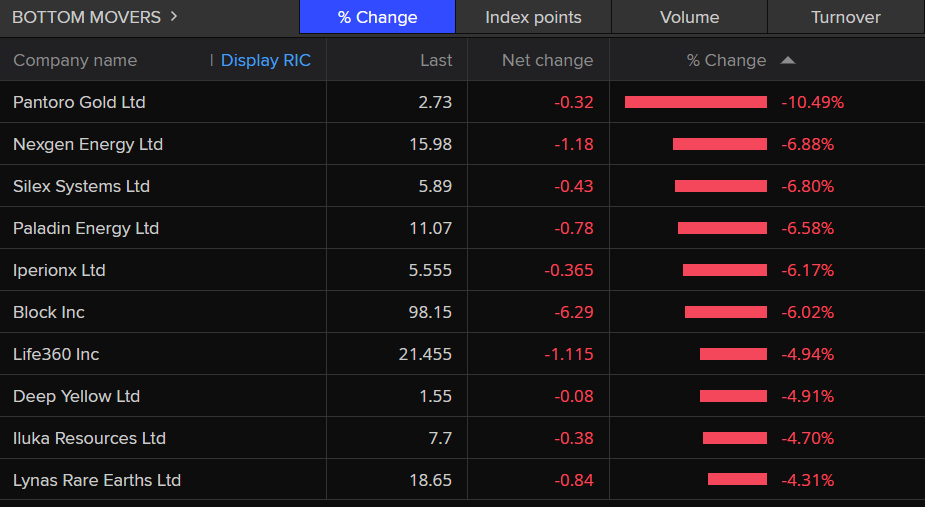Sort by Company name column header

[75, 60]
